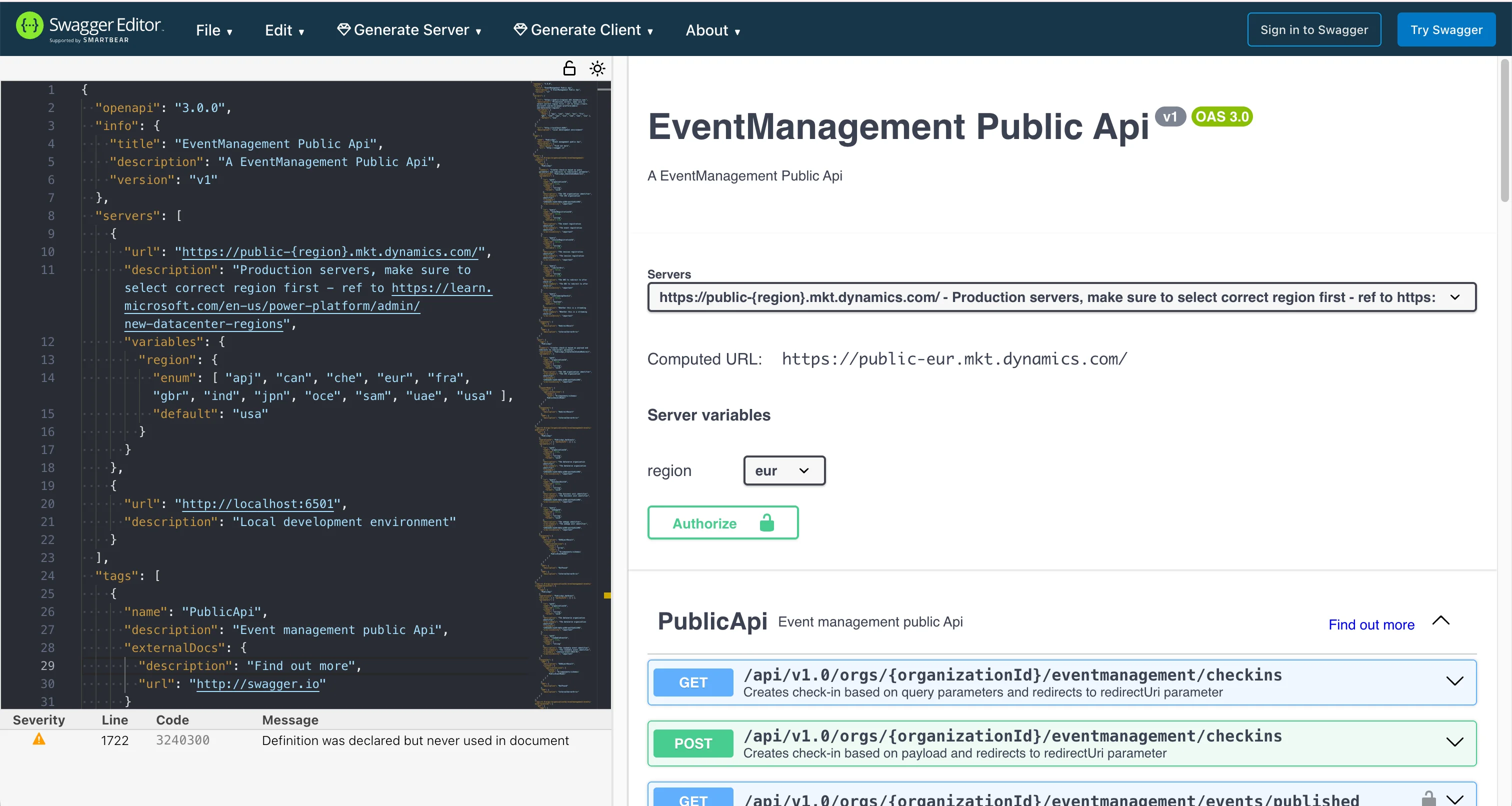
Task: Click the "openapi": "3.0.0" line
Action: tap(163, 107)
